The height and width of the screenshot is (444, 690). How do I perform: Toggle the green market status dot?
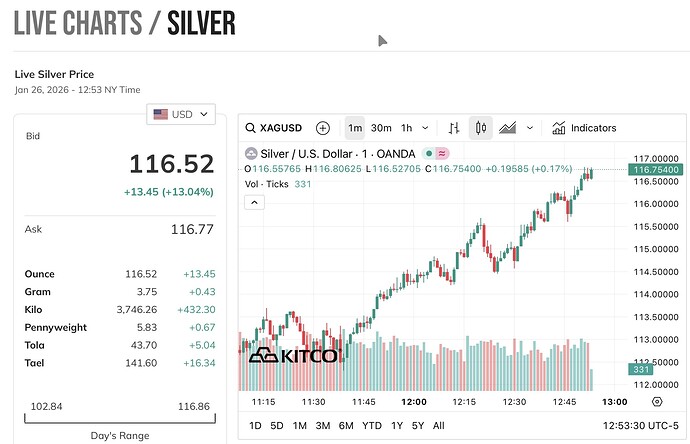(x=428, y=153)
